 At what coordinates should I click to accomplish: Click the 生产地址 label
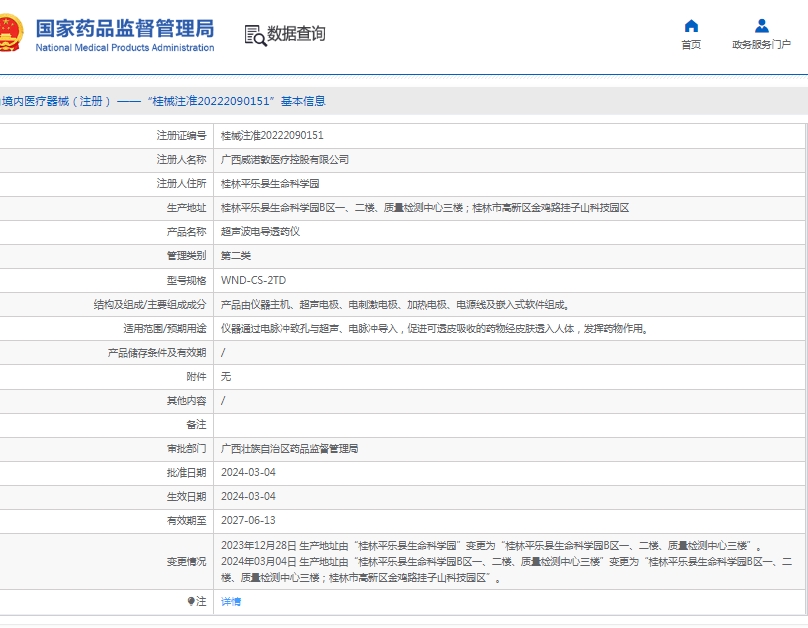[187, 208]
